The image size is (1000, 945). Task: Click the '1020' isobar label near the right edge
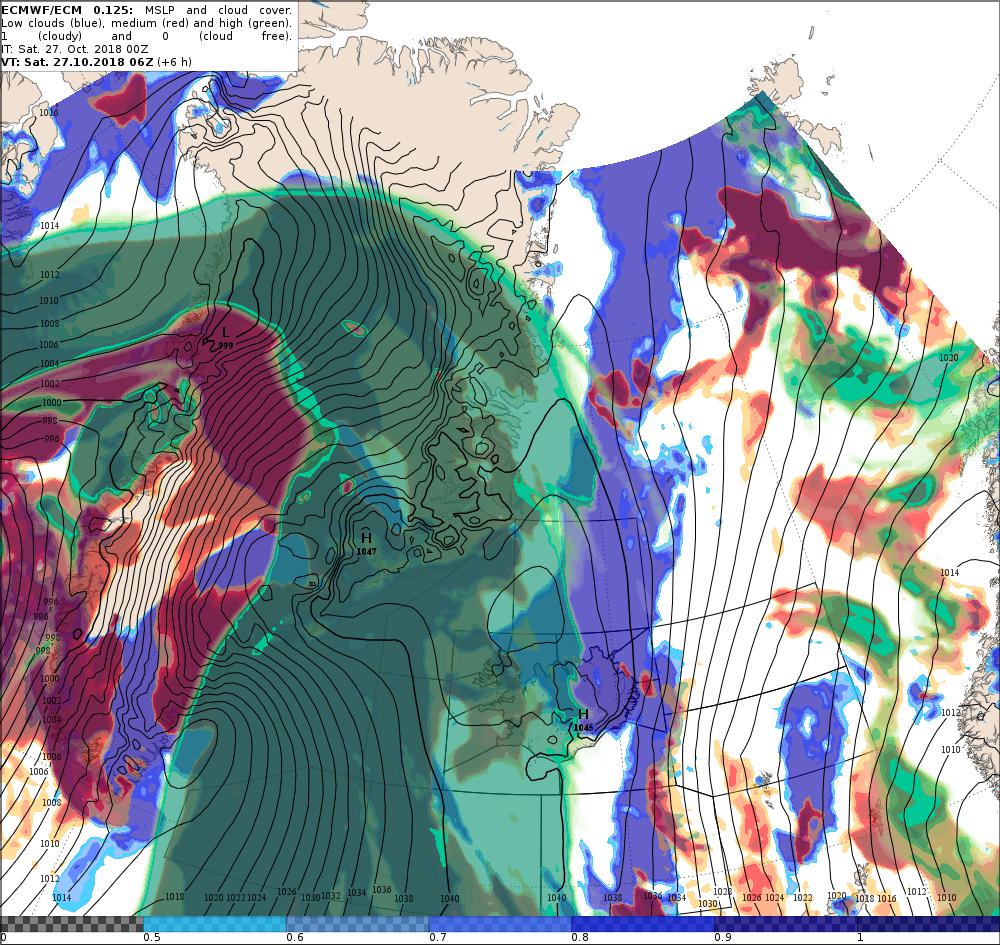click(948, 358)
